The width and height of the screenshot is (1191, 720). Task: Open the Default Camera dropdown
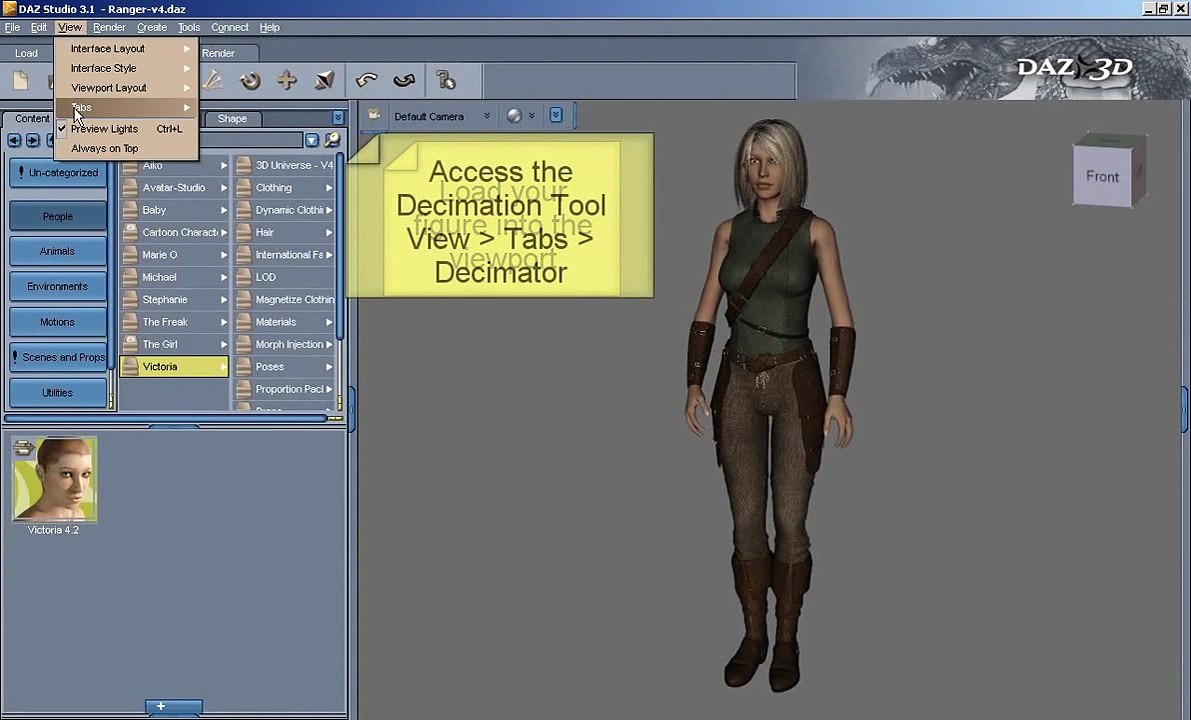[x=442, y=116]
